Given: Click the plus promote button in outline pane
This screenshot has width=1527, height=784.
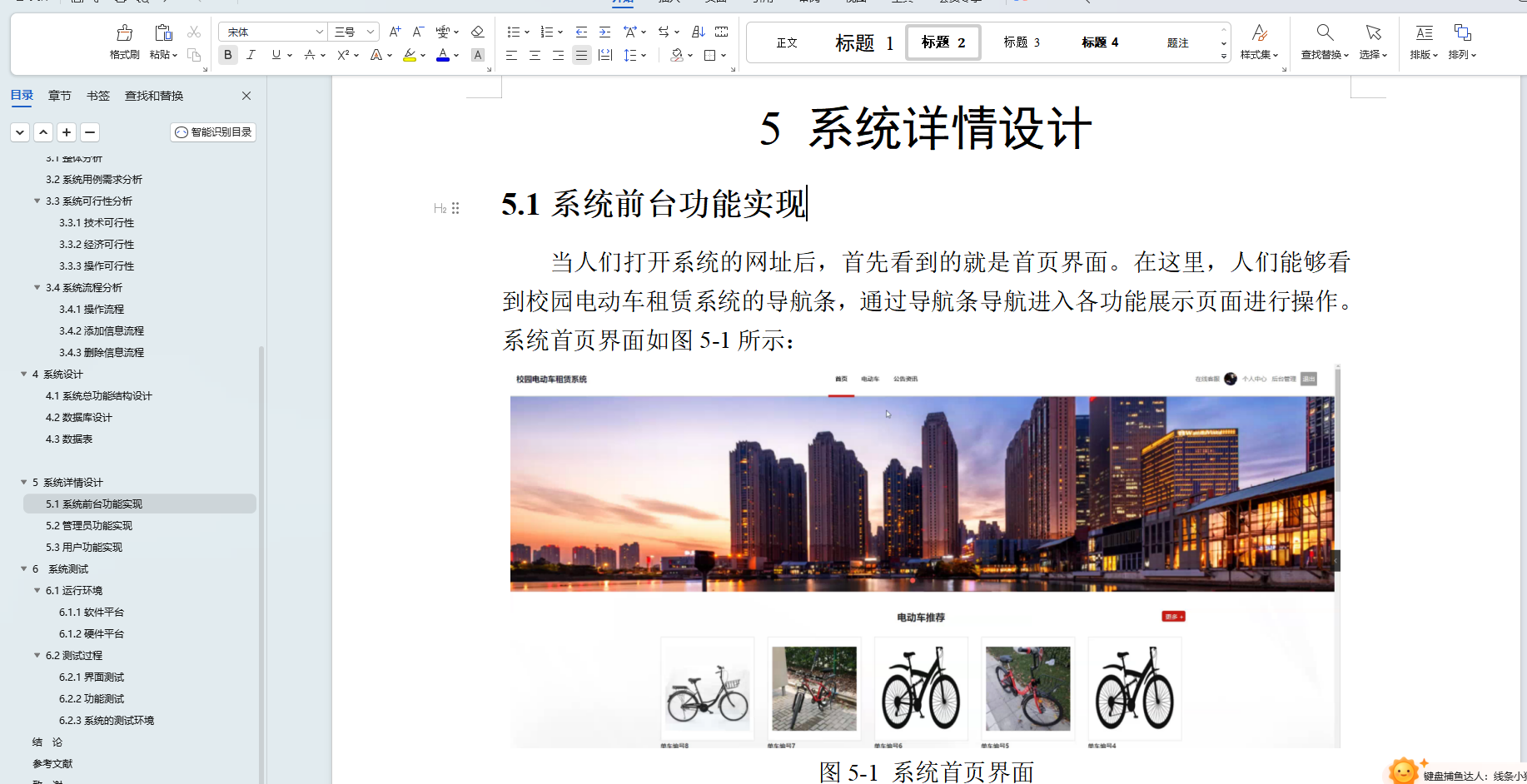Looking at the screenshot, I should 67,132.
